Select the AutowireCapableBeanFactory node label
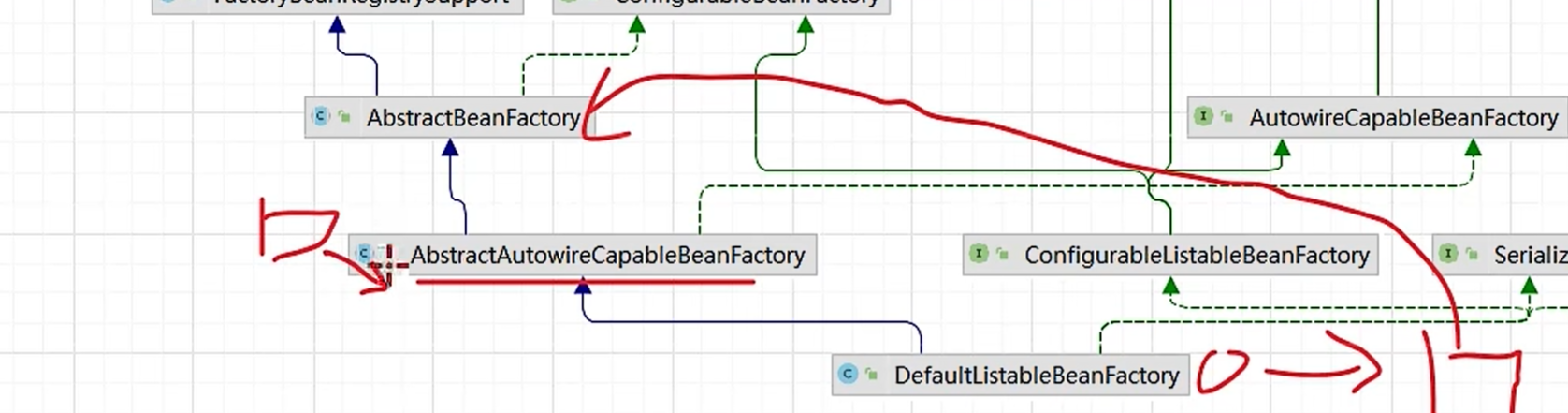The image size is (1568, 413). click(1403, 118)
